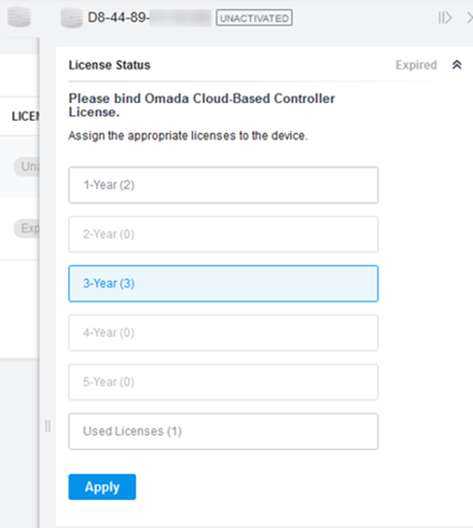
Task: Click the License Status section header
Action: 109,65
